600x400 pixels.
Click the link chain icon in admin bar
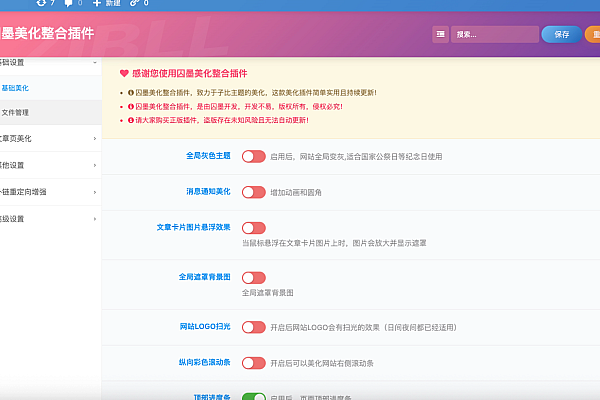[134, 3]
